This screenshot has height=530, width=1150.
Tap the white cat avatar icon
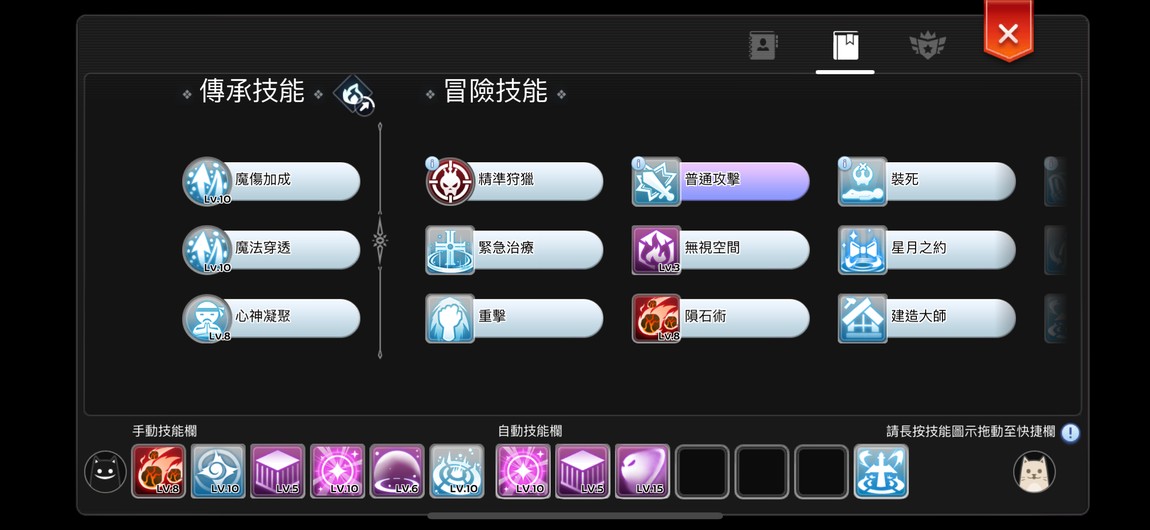point(1034,471)
